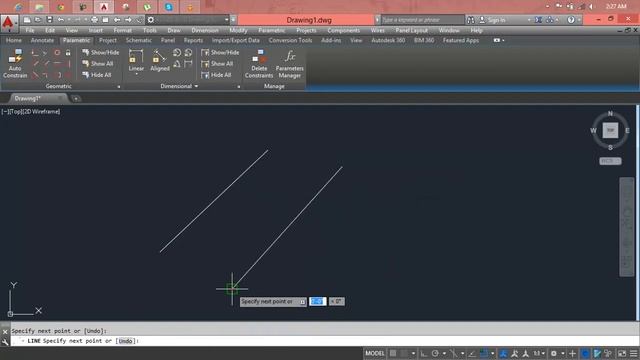Click Show/Hide in Dimensional panel
Image resolution: width=640 pixels, height=360 pixels.
tap(220, 52)
